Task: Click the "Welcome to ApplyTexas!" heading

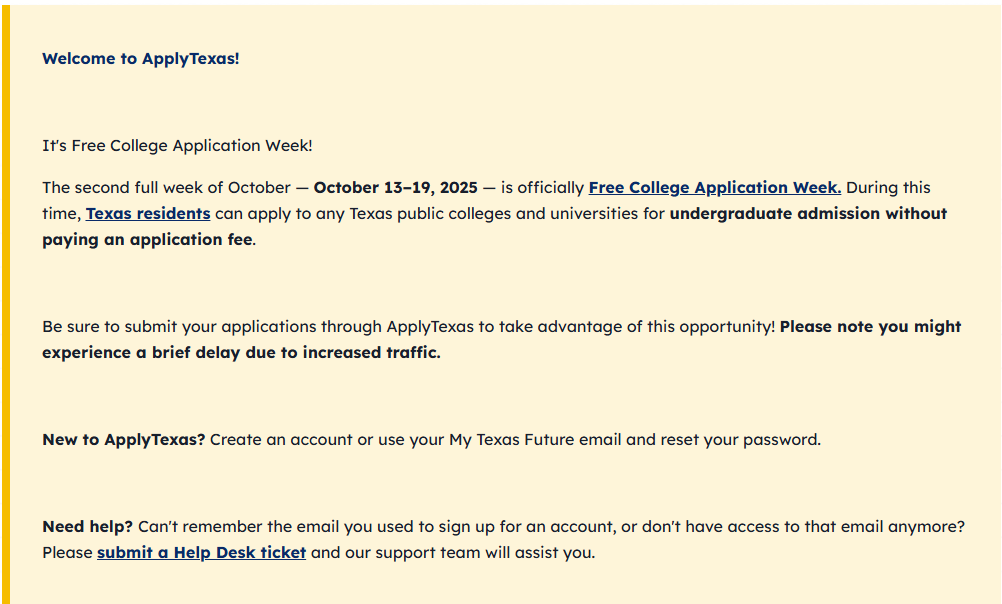Action: pos(140,59)
